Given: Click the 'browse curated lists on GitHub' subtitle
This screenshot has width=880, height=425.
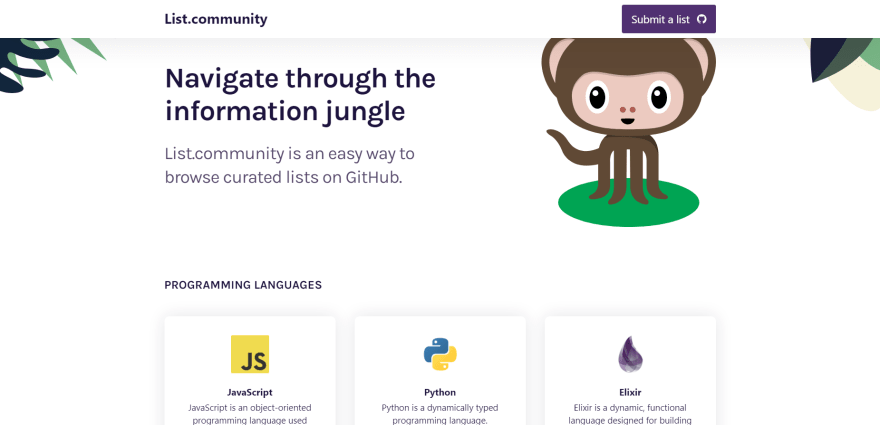Looking at the screenshot, I should coord(290,166).
